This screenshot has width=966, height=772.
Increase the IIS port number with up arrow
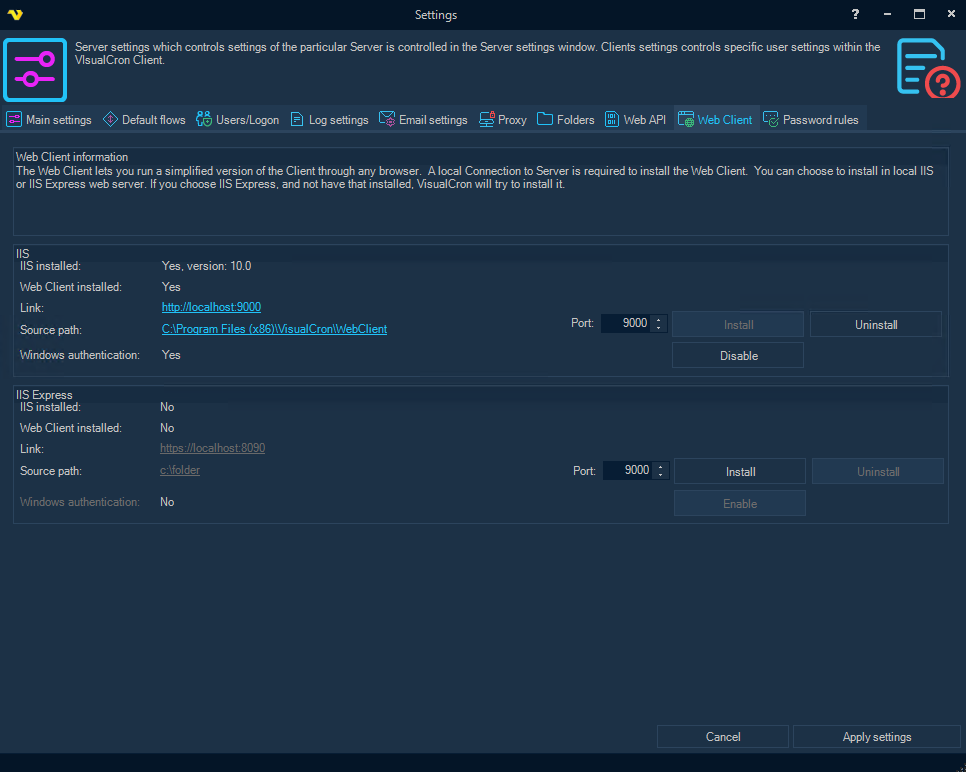[658, 319]
